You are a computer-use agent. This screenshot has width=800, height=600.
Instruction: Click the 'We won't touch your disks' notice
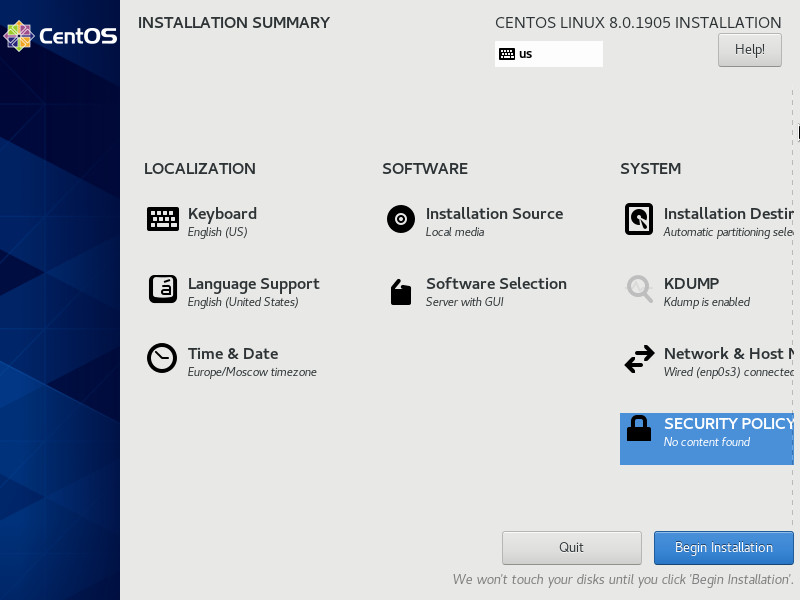click(x=623, y=580)
